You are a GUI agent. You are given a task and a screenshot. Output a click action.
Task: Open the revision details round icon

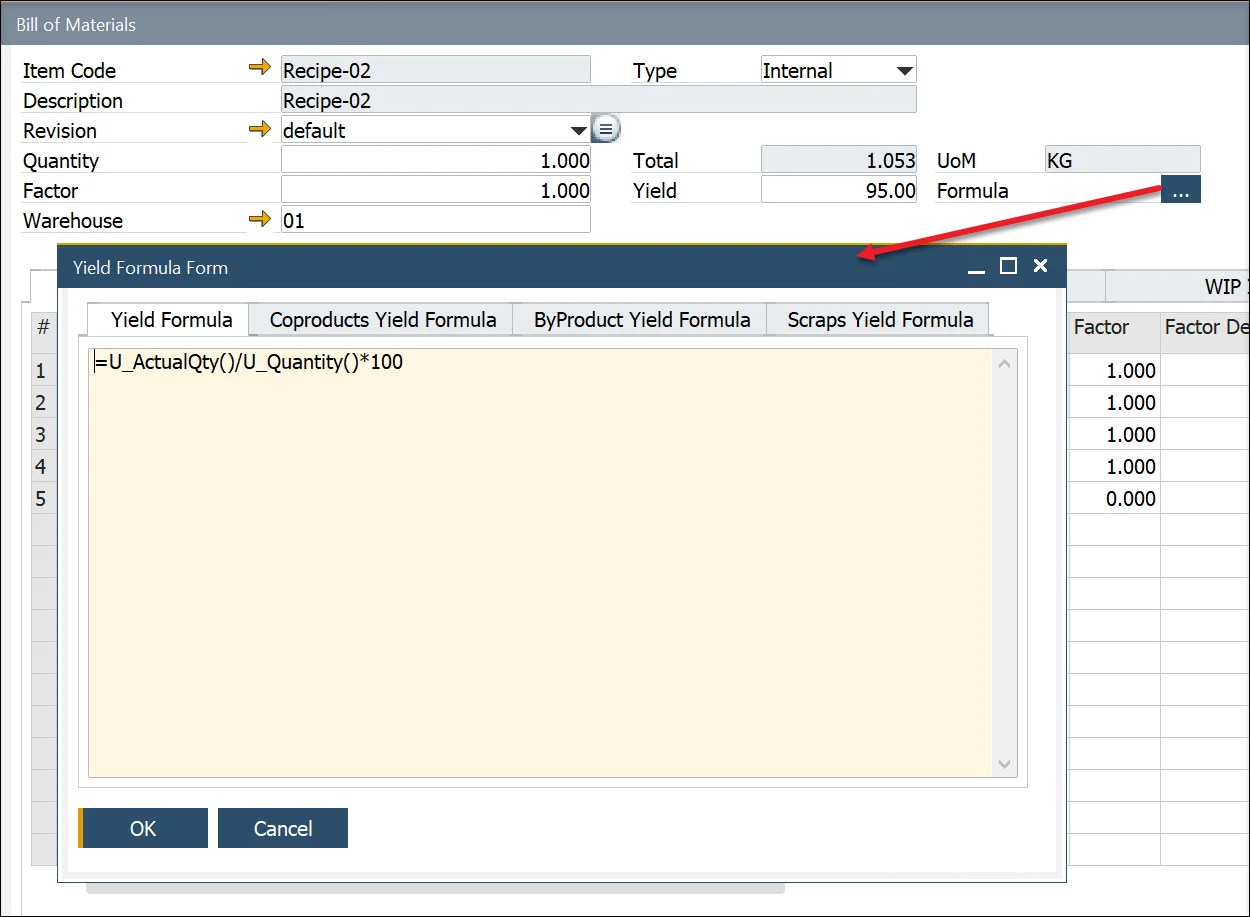[x=606, y=130]
